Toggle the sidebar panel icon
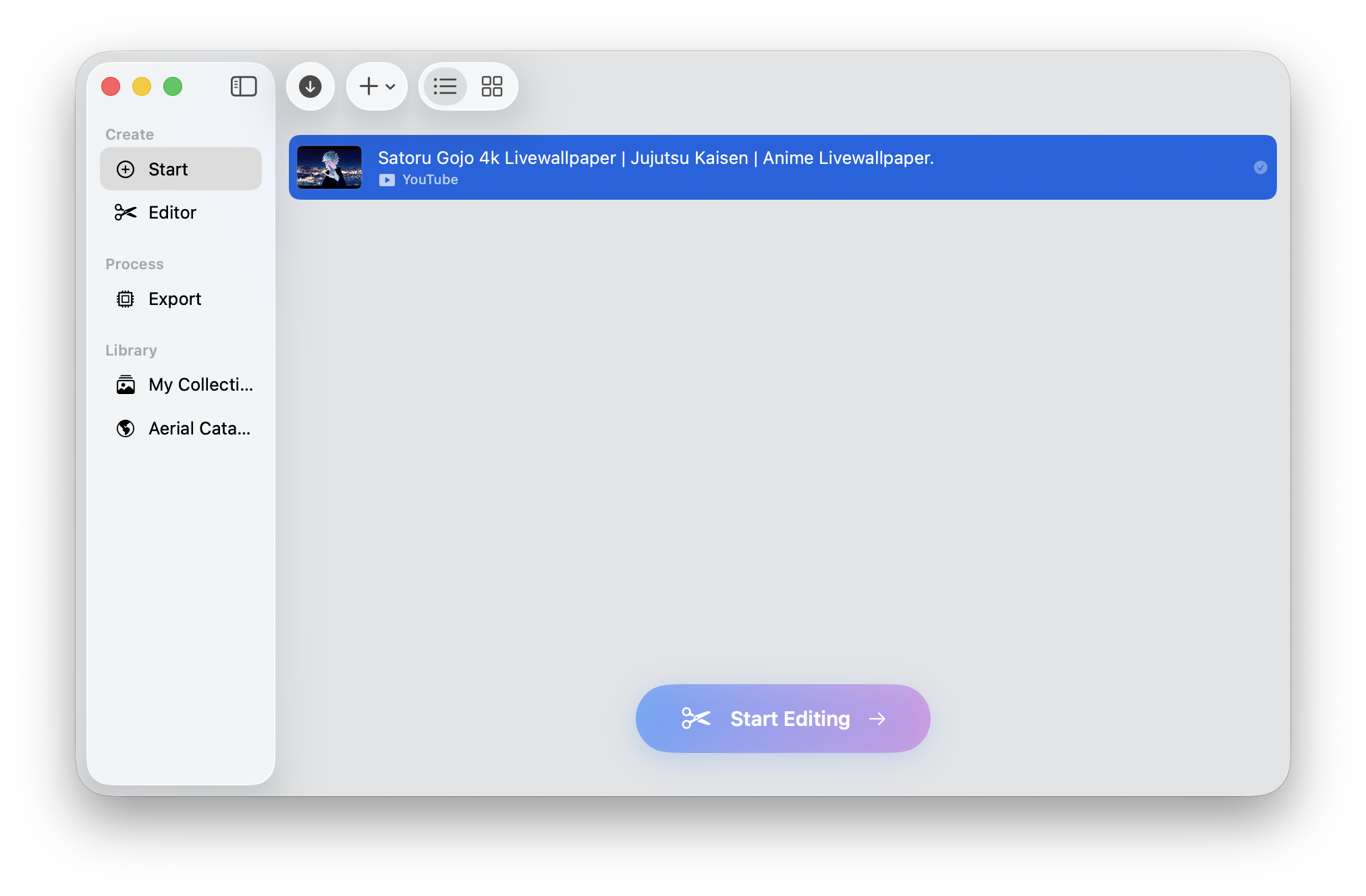The image size is (1366, 896). tap(244, 86)
